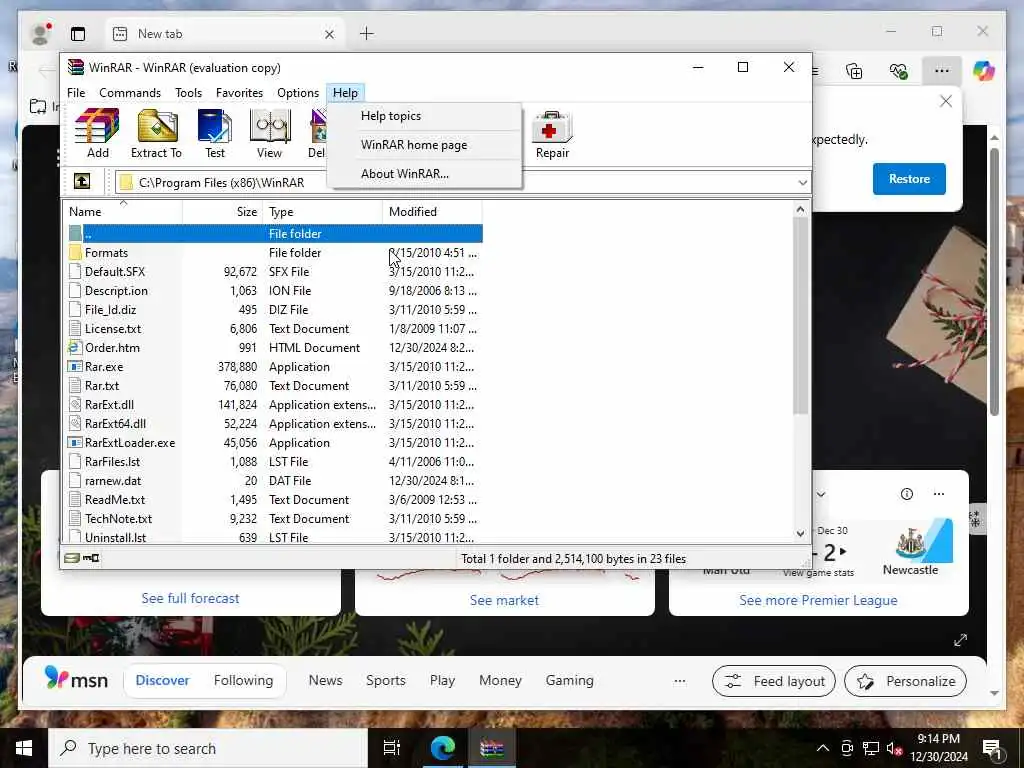
Task: Open the Commands menu
Action: click(129, 93)
